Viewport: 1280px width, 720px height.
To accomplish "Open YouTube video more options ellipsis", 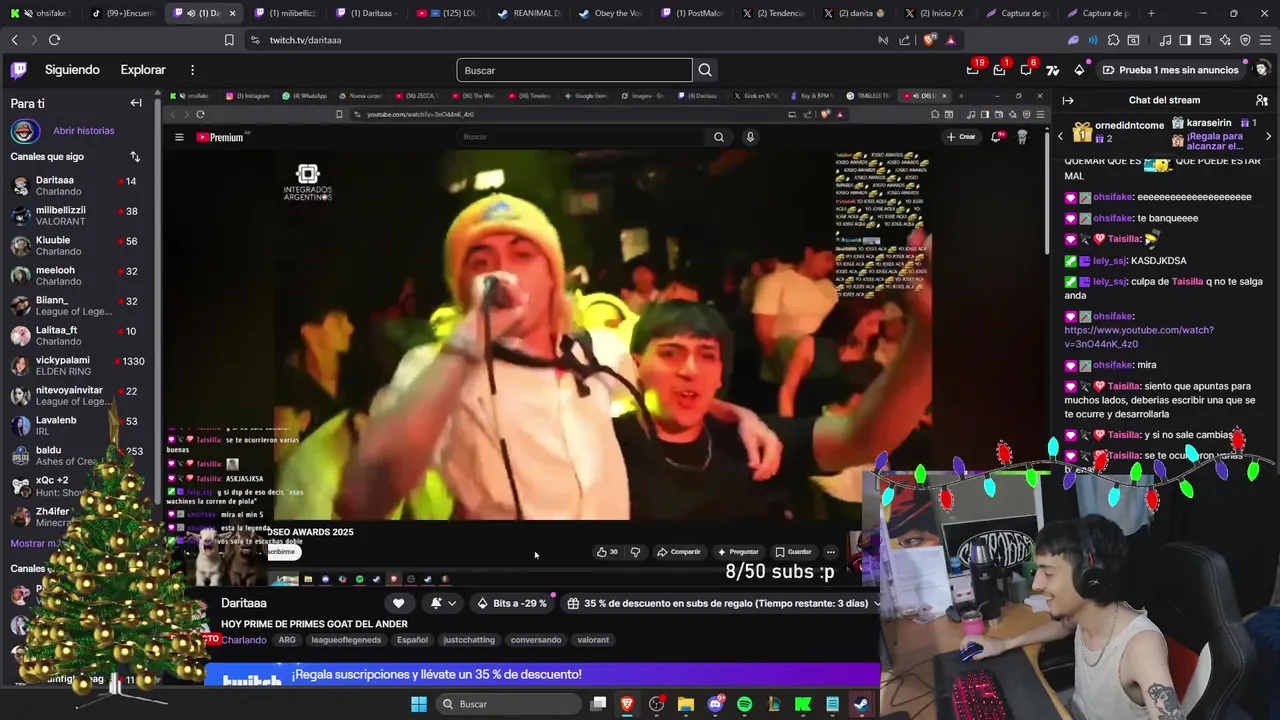I will click(830, 552).
